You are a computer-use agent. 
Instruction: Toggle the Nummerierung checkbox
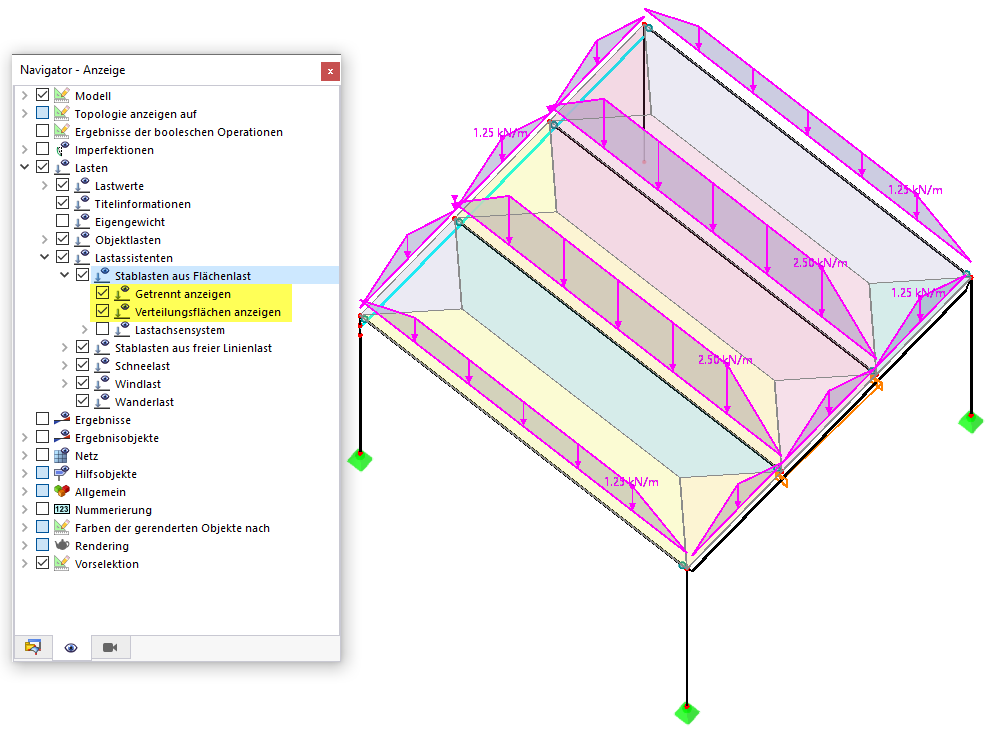[42, 508]
